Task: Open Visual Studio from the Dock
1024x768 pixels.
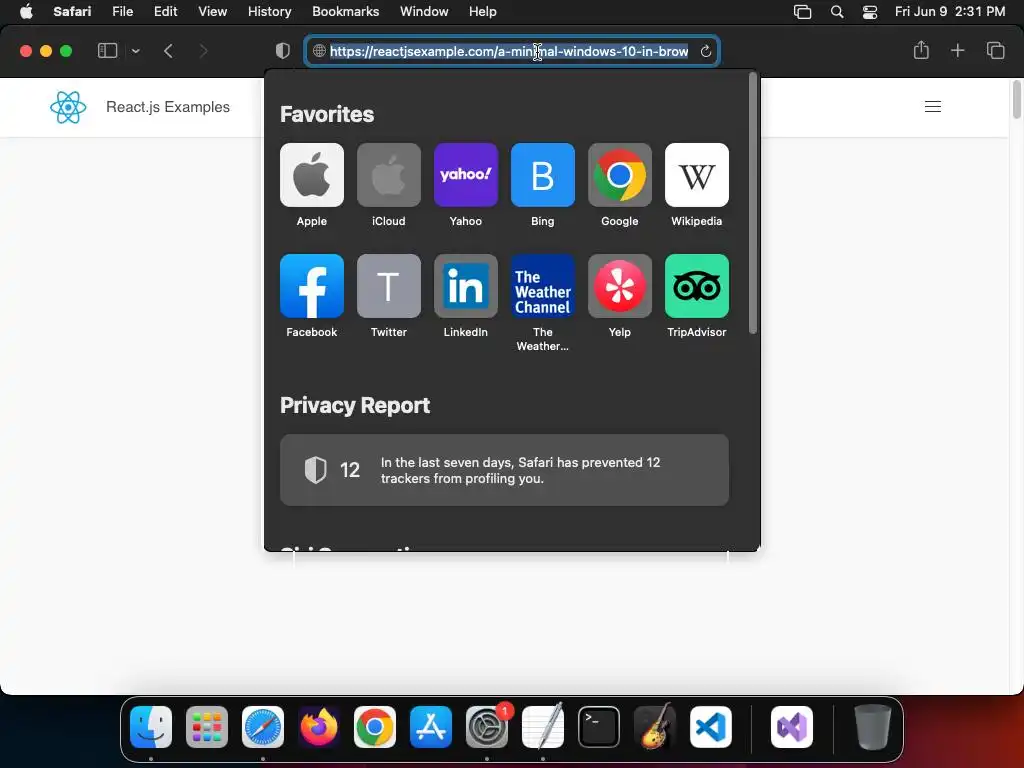Action: [792, 727]
